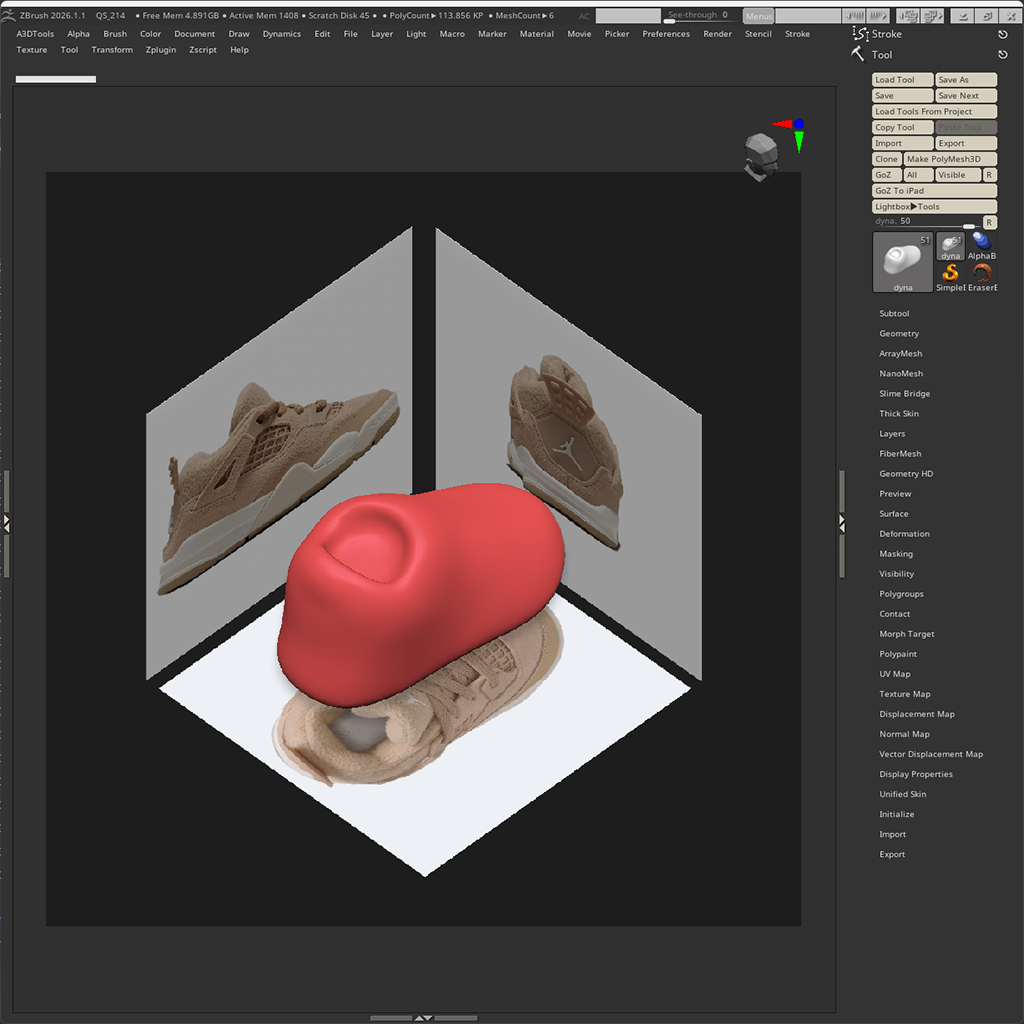Click the Save Next button
This screenshot has height=1024, width=1024.
coord(966,95)
